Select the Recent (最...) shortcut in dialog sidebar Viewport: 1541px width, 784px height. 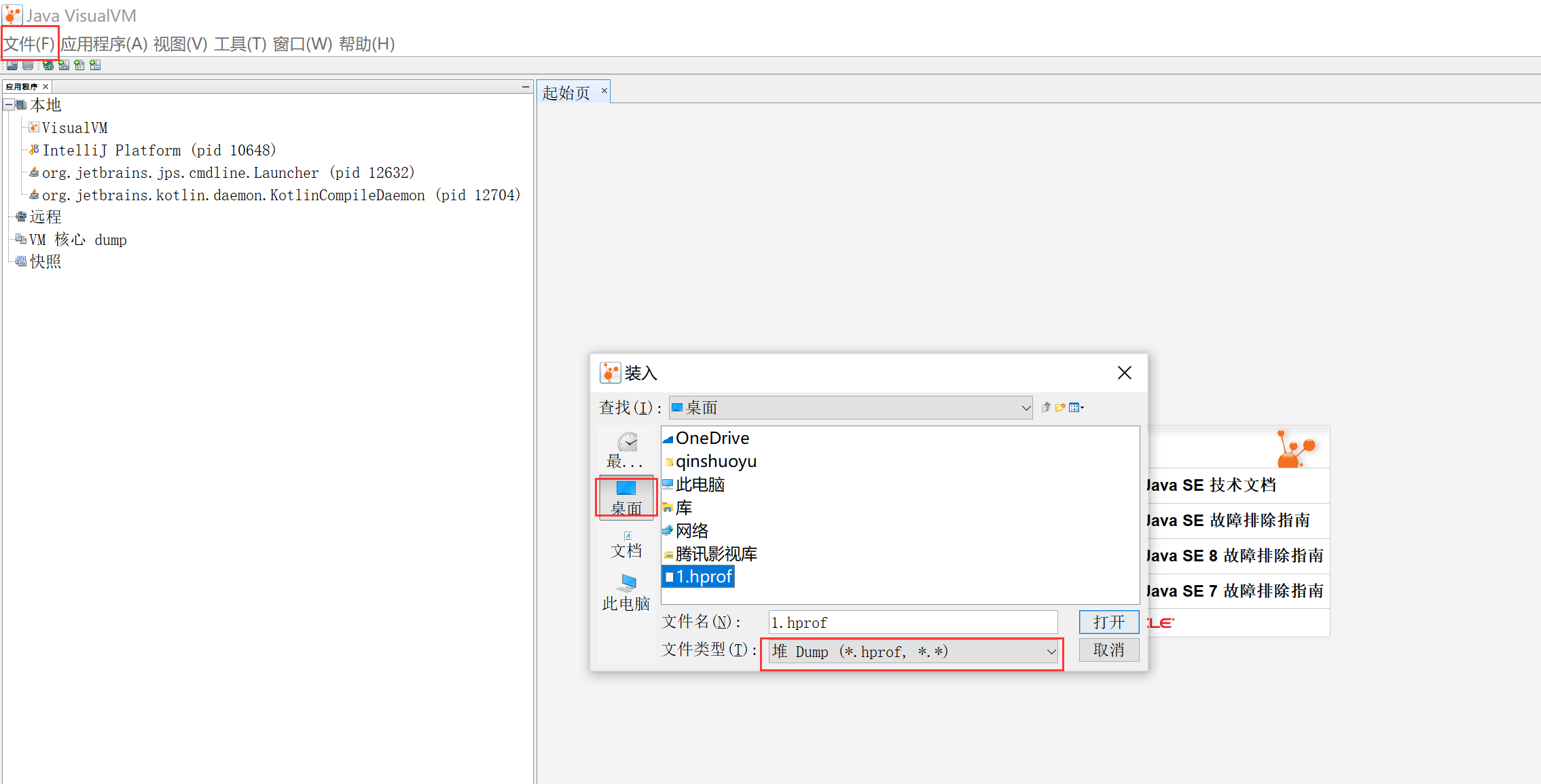pos(626,451)
